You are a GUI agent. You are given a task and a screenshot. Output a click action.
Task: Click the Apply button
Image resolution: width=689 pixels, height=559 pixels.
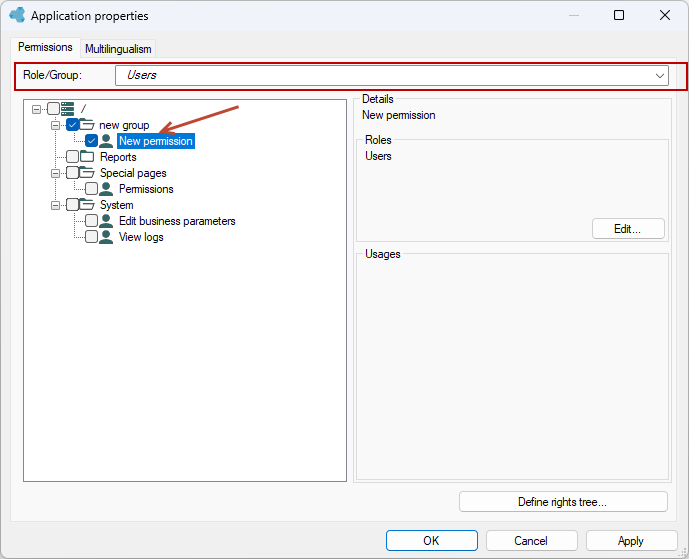coord(631,540)
